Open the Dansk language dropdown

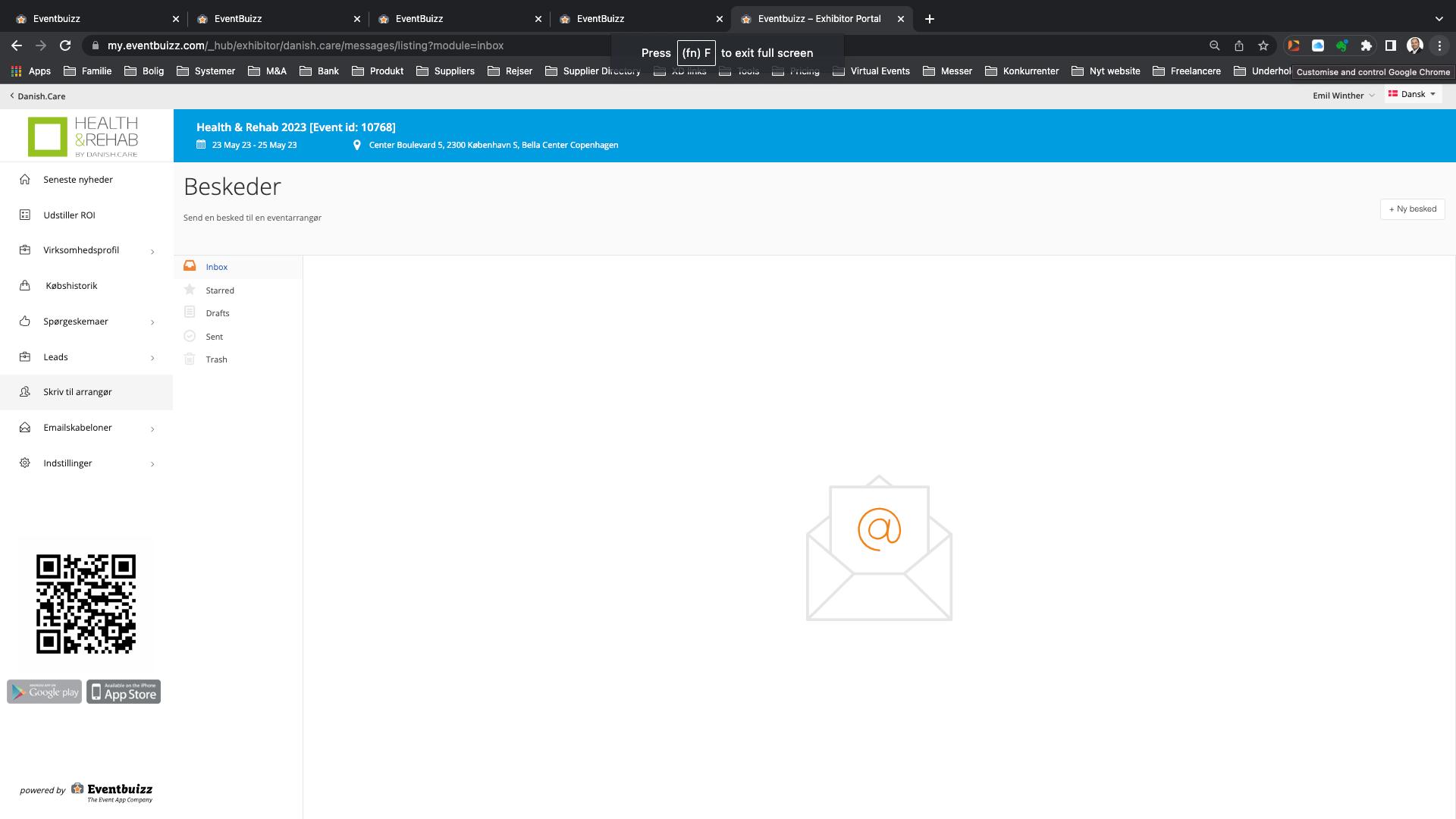pyautogui.click(x=1412, y=95)
